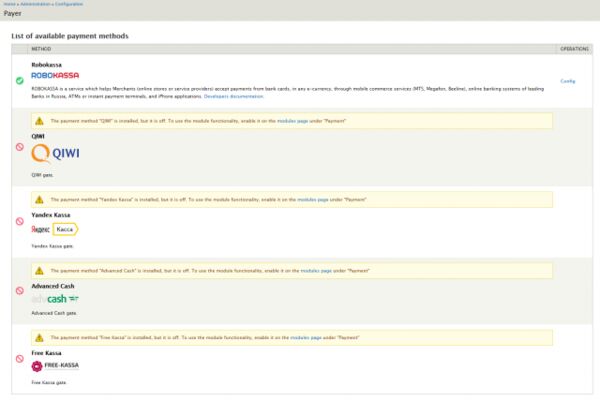Screen dimensions: 600x400
Task: Click the Payer page title
Action: tap(13, 13)
